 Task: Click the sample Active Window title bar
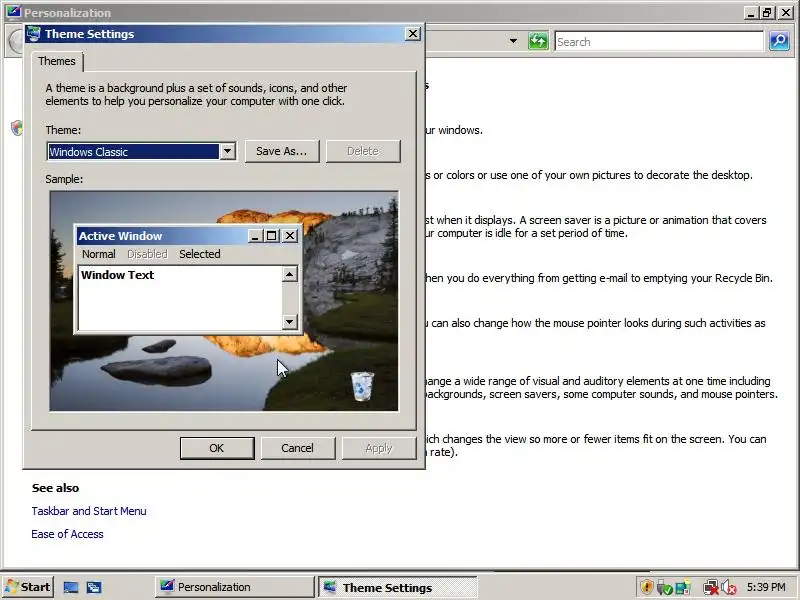188,236
